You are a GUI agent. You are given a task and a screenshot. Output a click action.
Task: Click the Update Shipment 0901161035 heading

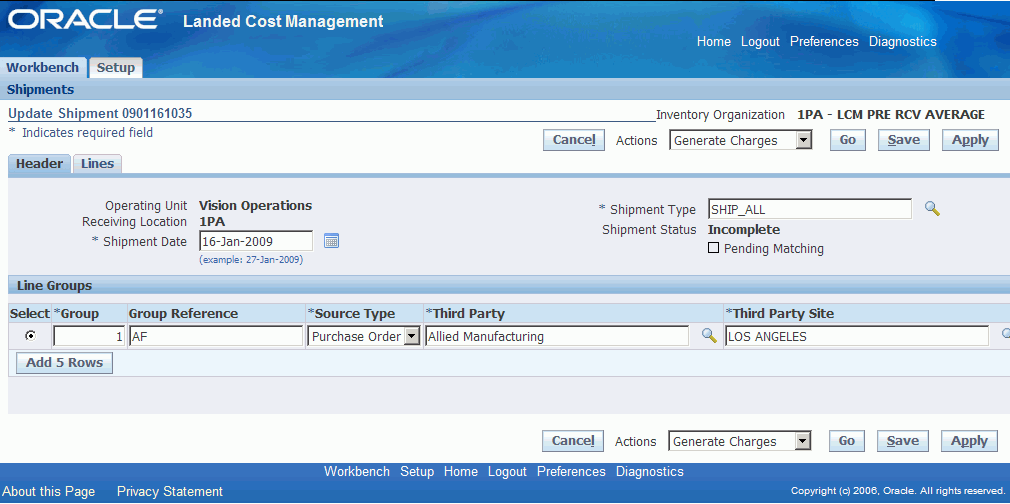(x=100, y=114)
